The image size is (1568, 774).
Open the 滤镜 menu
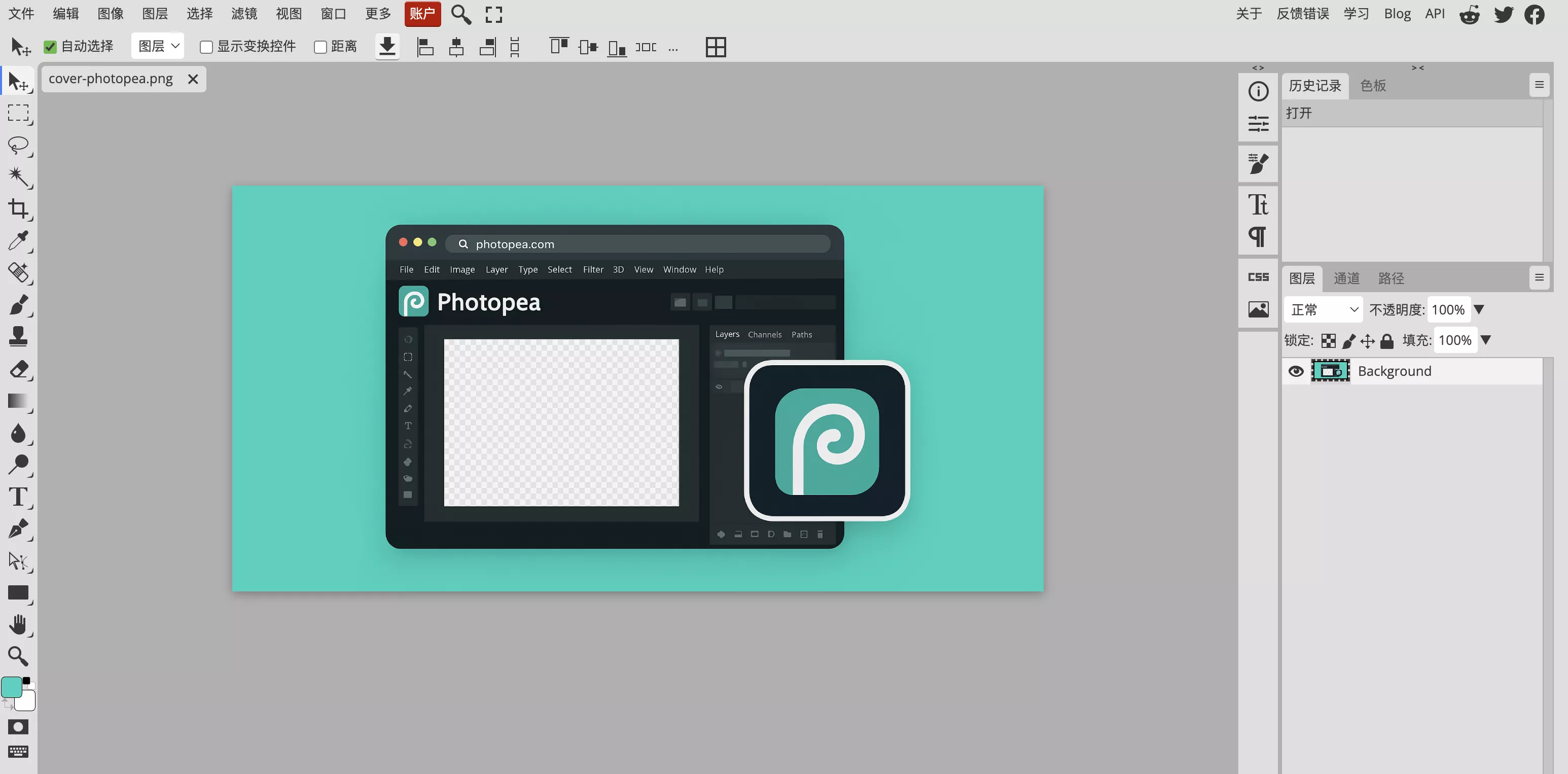pos(243,14)
